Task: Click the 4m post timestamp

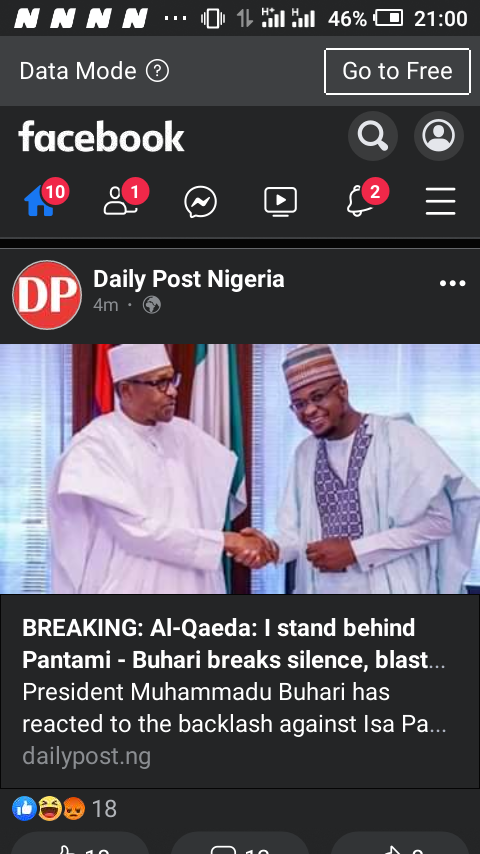Action: tap(106, 305)
